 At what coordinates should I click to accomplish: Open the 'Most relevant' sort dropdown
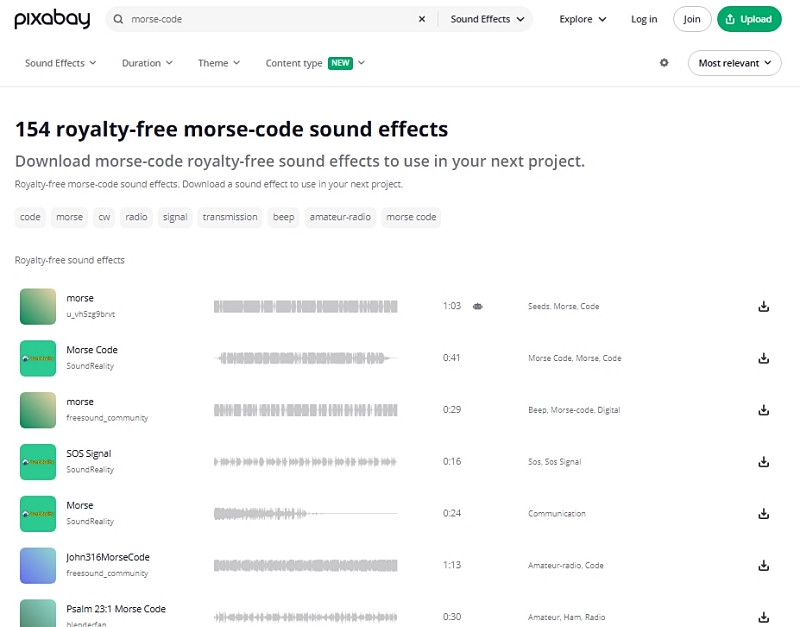point(734,63)
